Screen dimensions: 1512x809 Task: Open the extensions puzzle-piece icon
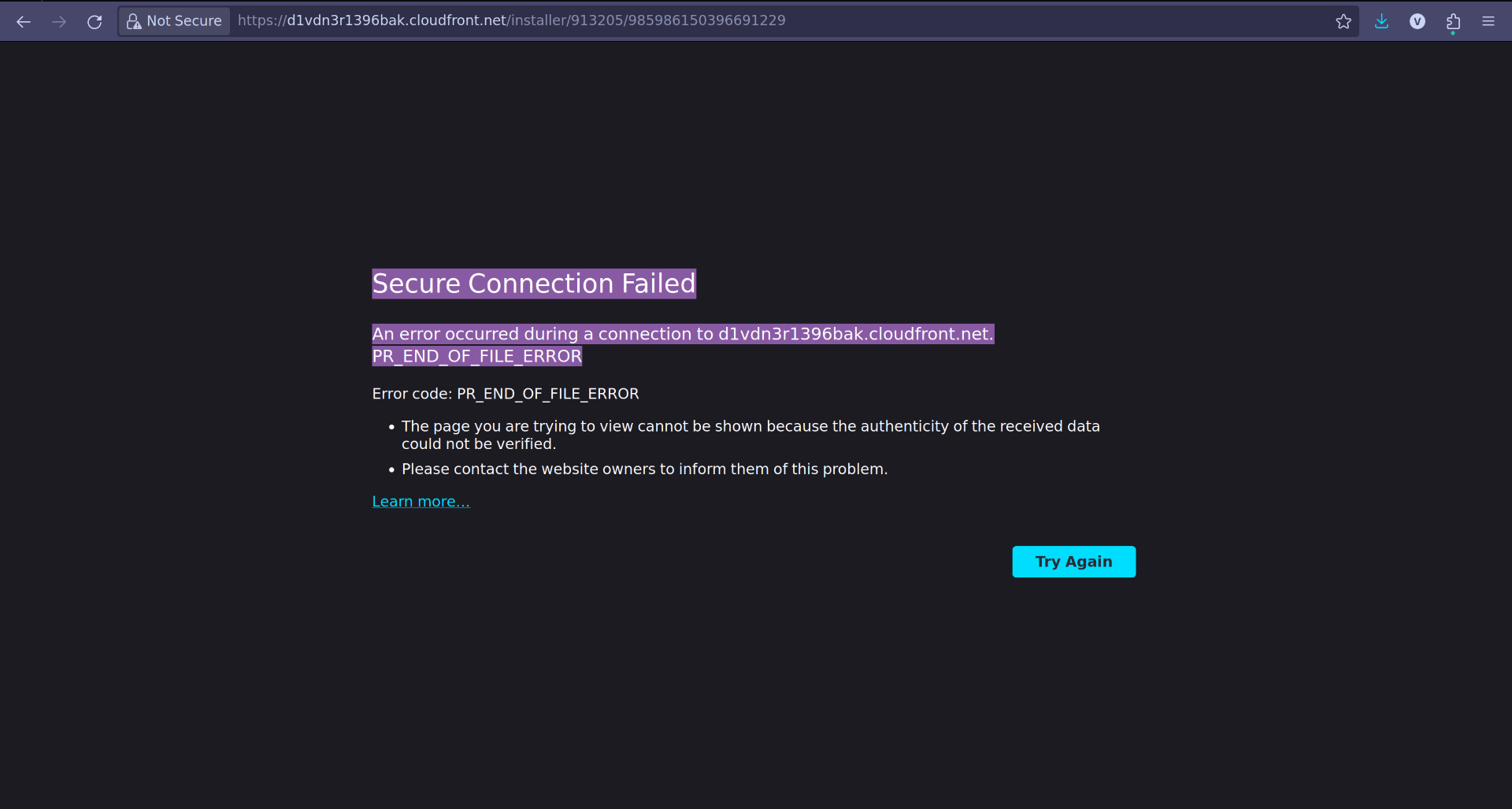pos(1453,21)
